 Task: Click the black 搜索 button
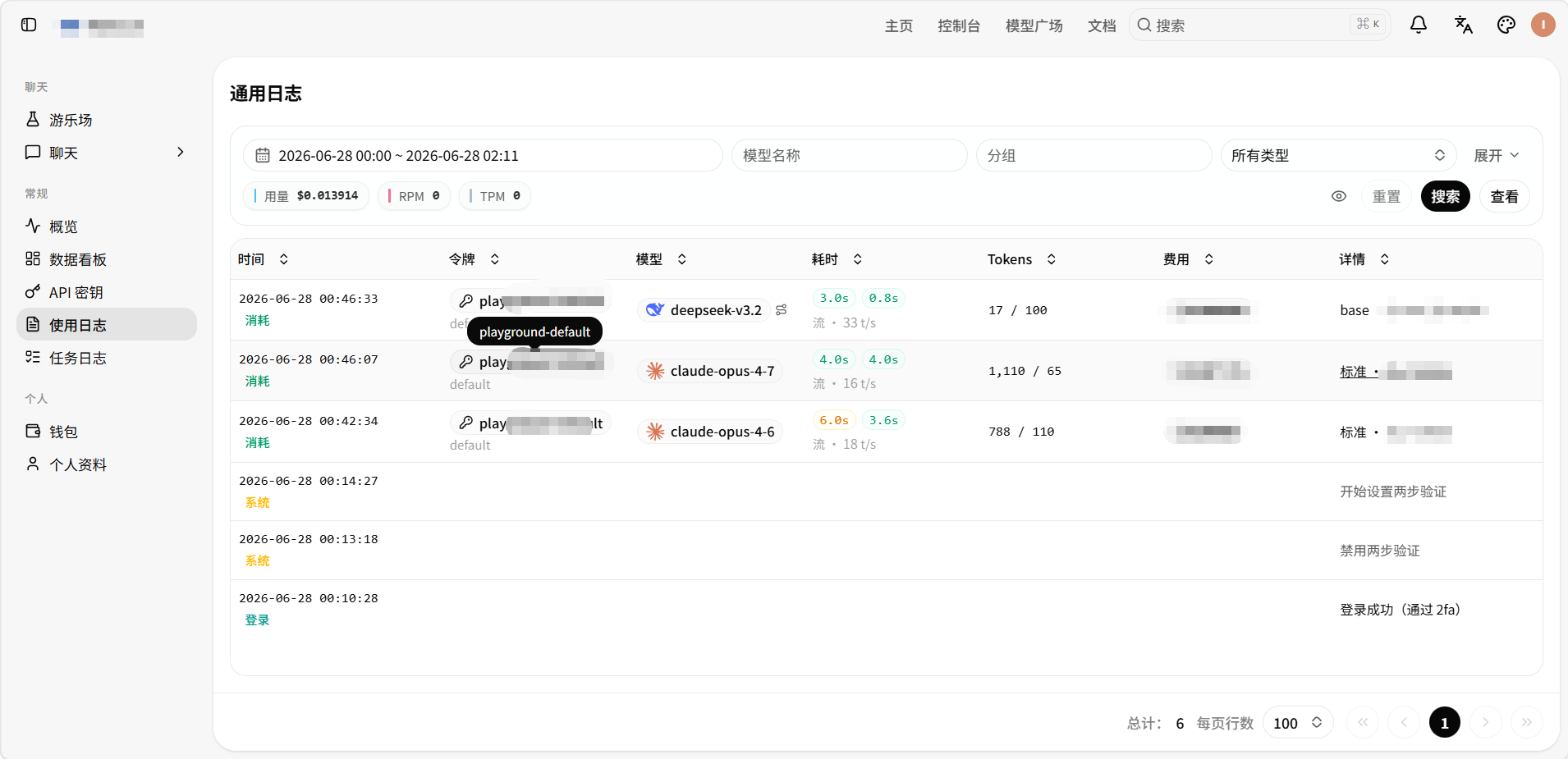pyautogui.click(x=1446, y=196)
